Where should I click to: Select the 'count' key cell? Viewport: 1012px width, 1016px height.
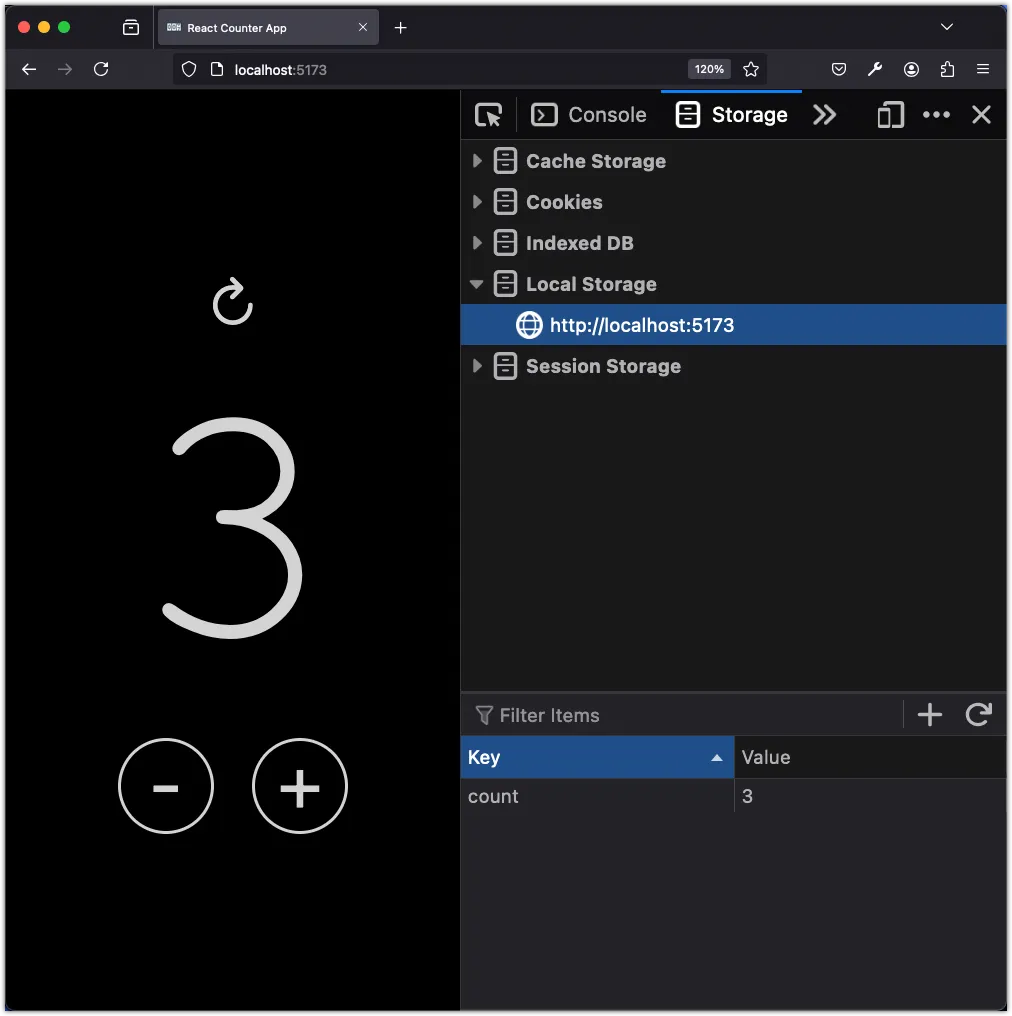[597, 796]
